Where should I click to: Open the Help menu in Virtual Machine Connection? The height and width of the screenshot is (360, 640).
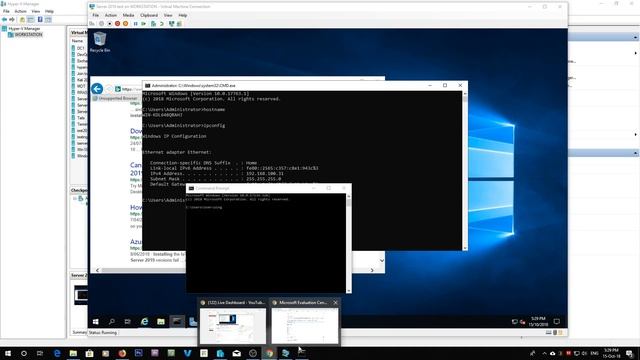[182, 15]
